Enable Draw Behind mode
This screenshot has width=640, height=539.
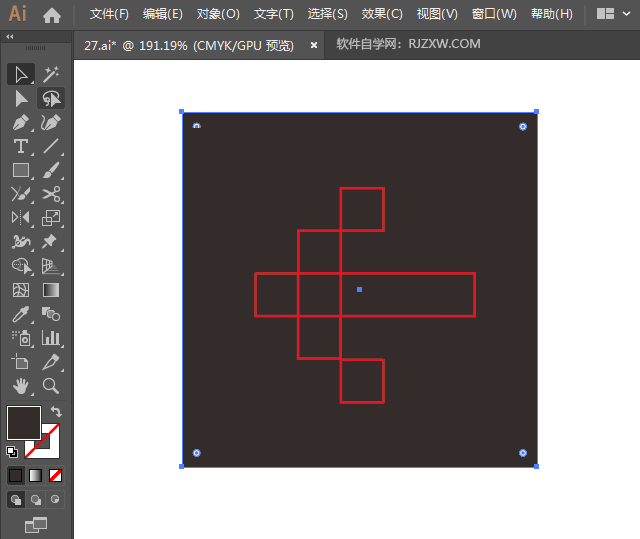click(36, 499)
